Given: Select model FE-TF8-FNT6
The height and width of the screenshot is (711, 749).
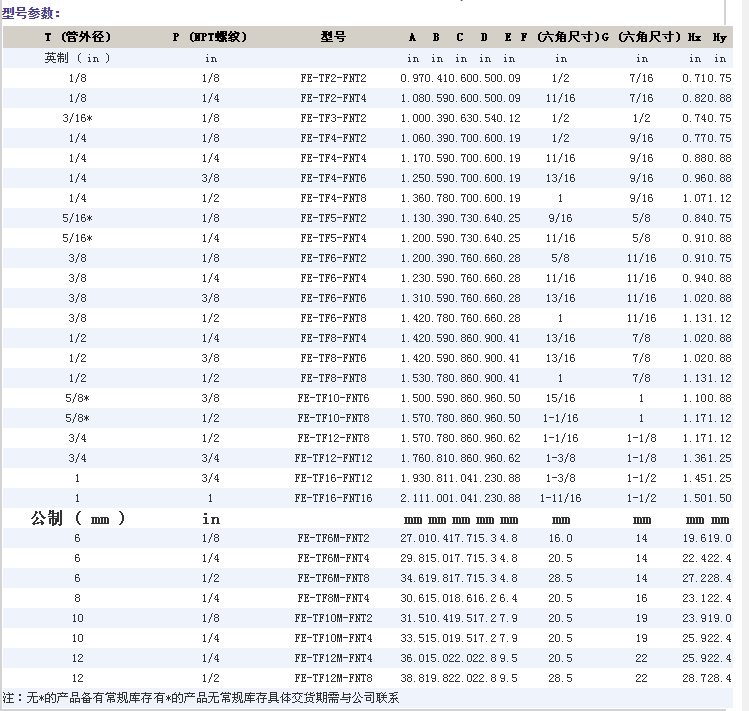Looking at the screenshot, I should 333,359.
